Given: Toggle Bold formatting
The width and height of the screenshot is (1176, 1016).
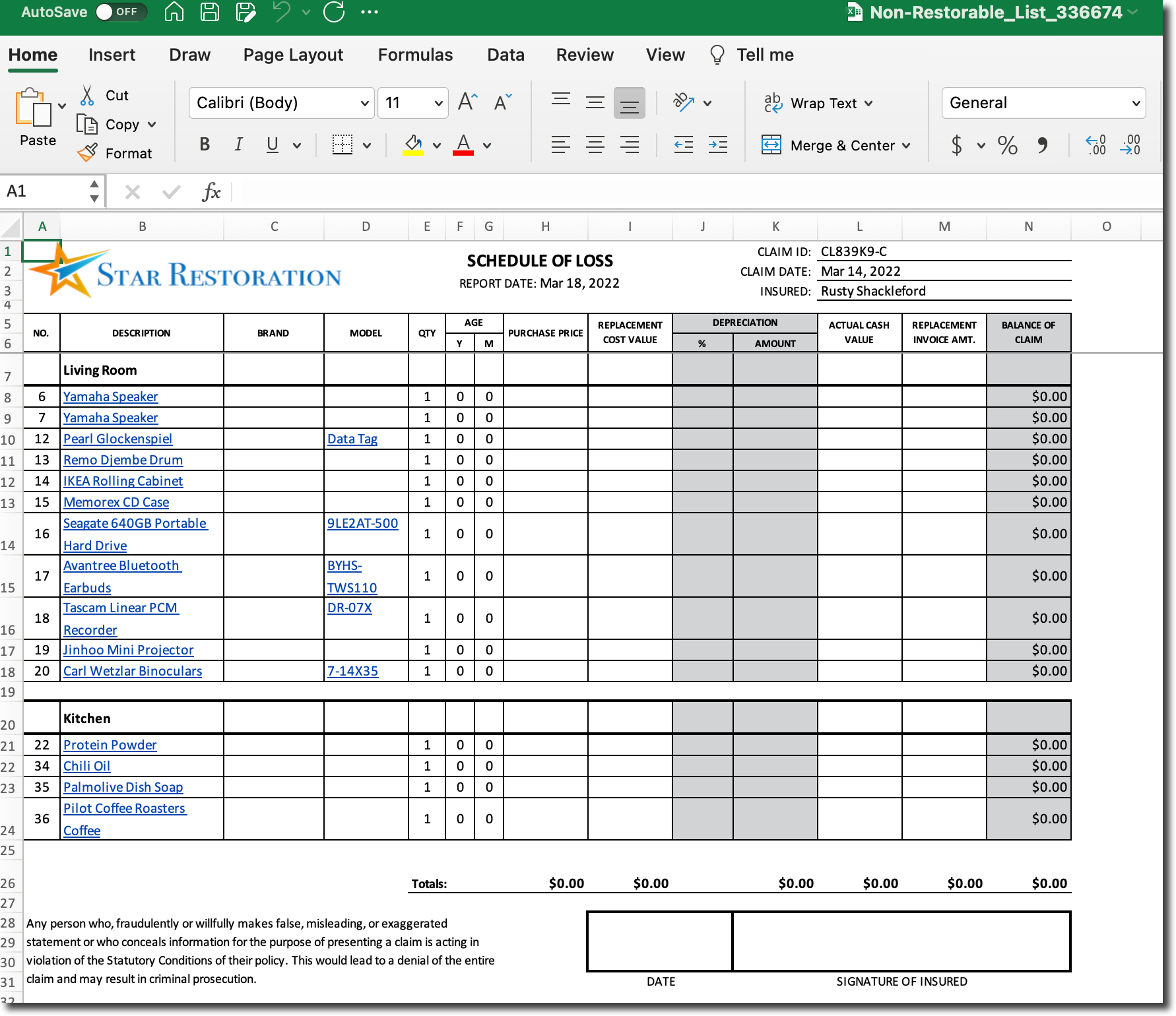Looking at the screenshot, I should pyautogui.click(x=205, y=144).
